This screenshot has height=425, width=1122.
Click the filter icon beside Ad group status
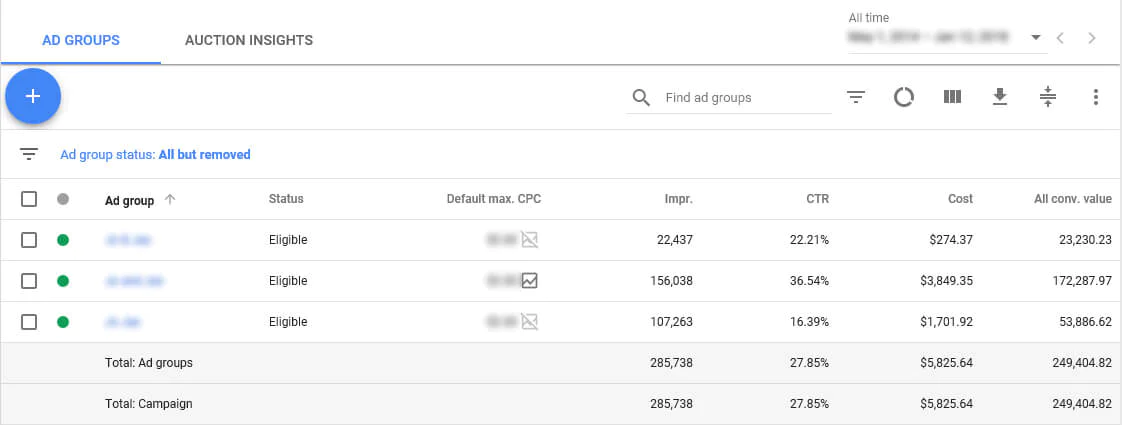coord(29,154)
